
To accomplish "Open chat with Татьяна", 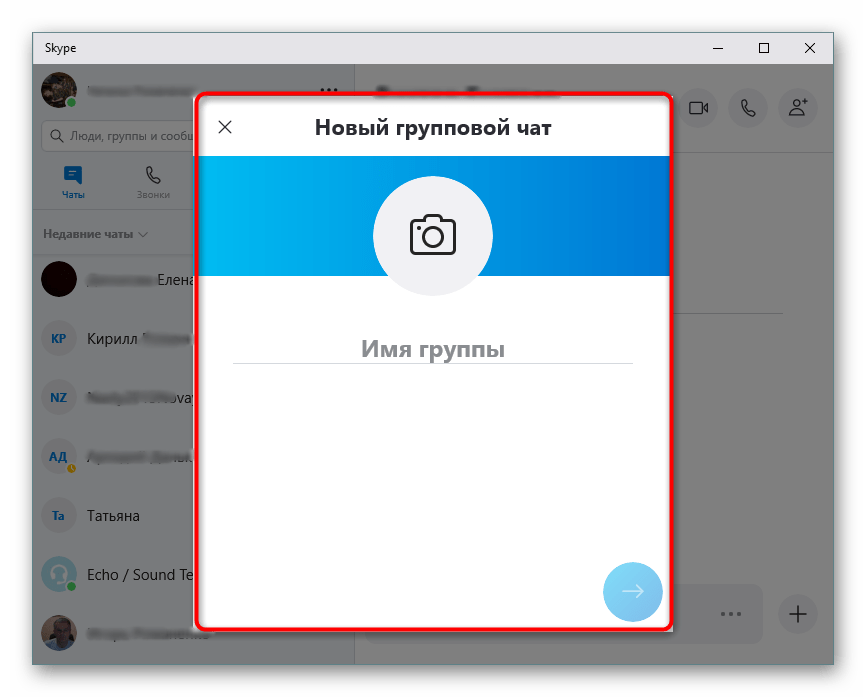I will click(113, 515).
